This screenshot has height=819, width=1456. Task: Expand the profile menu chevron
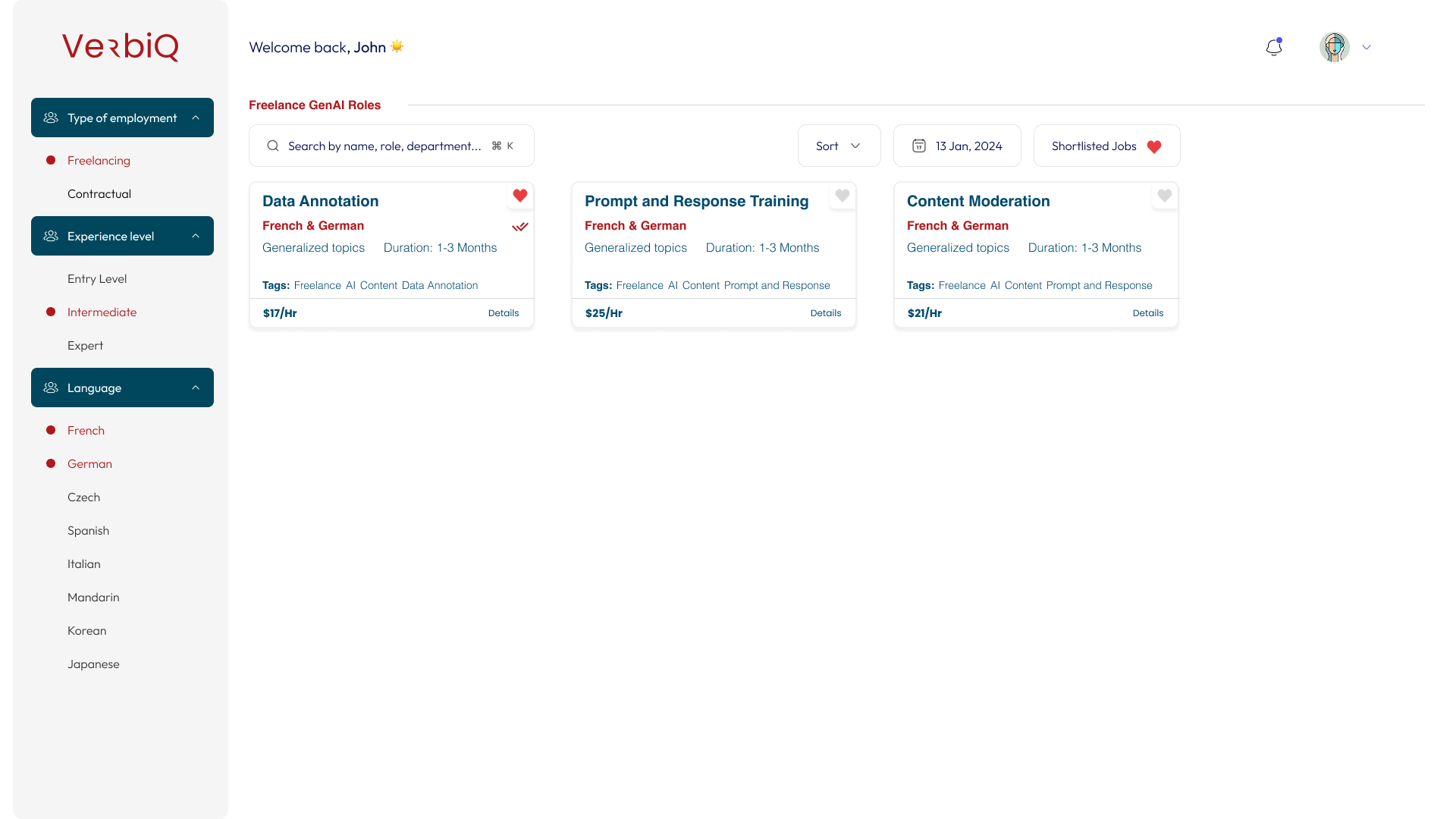(1367, 47)
